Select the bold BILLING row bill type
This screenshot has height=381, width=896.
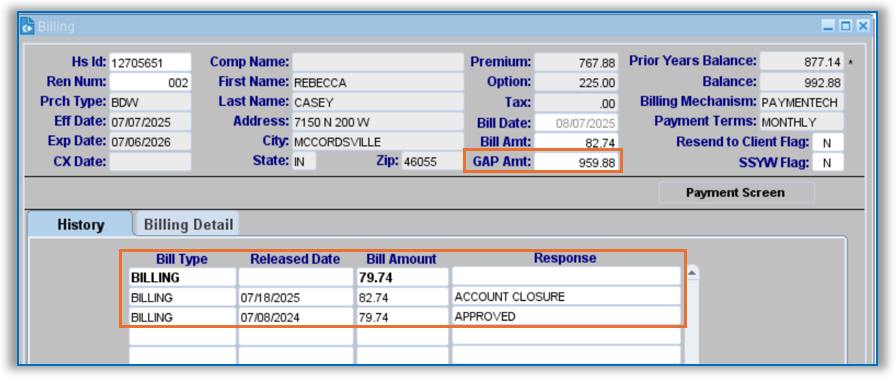click(182, 278)
